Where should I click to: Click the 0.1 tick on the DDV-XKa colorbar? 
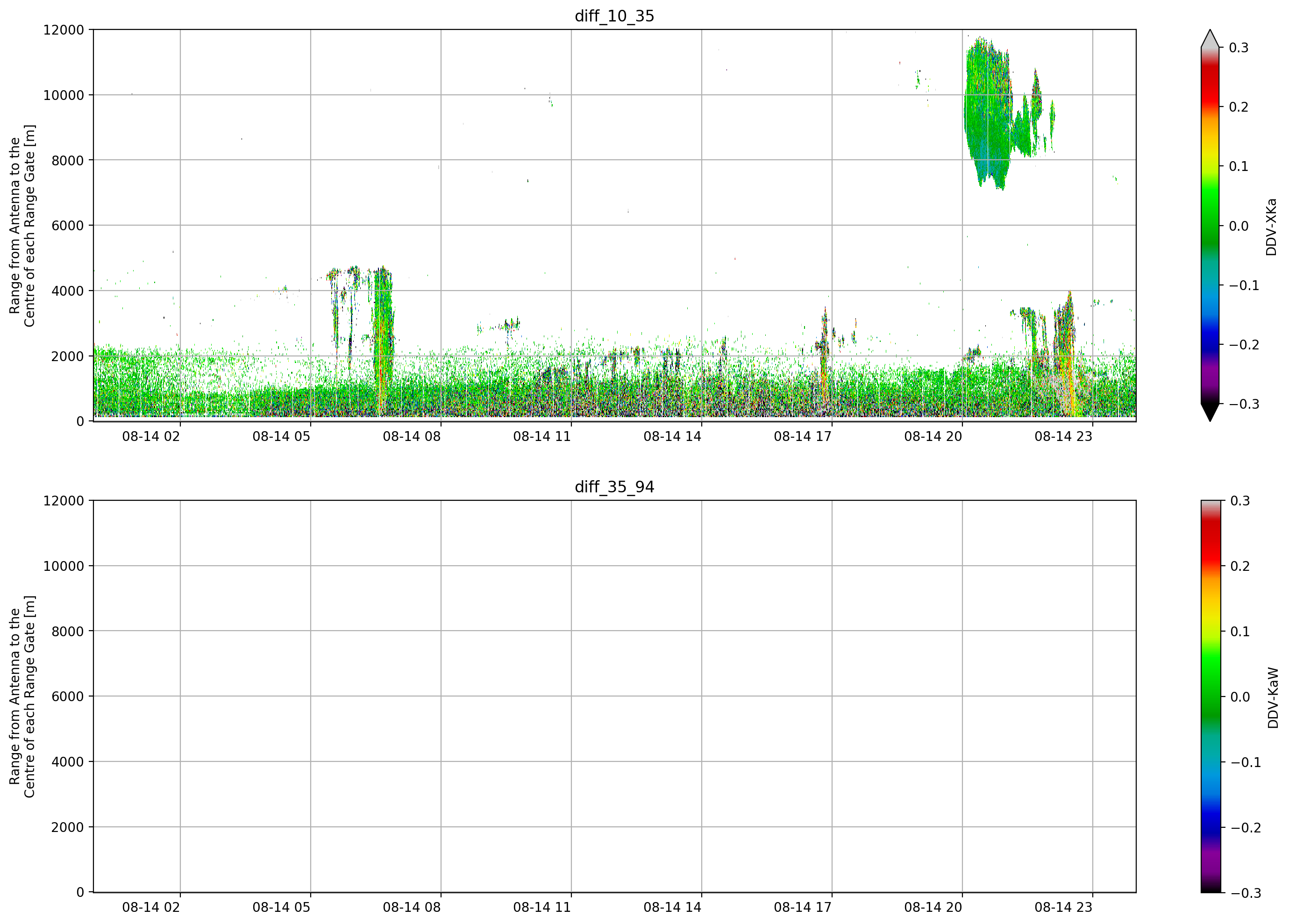(1239, 166)
